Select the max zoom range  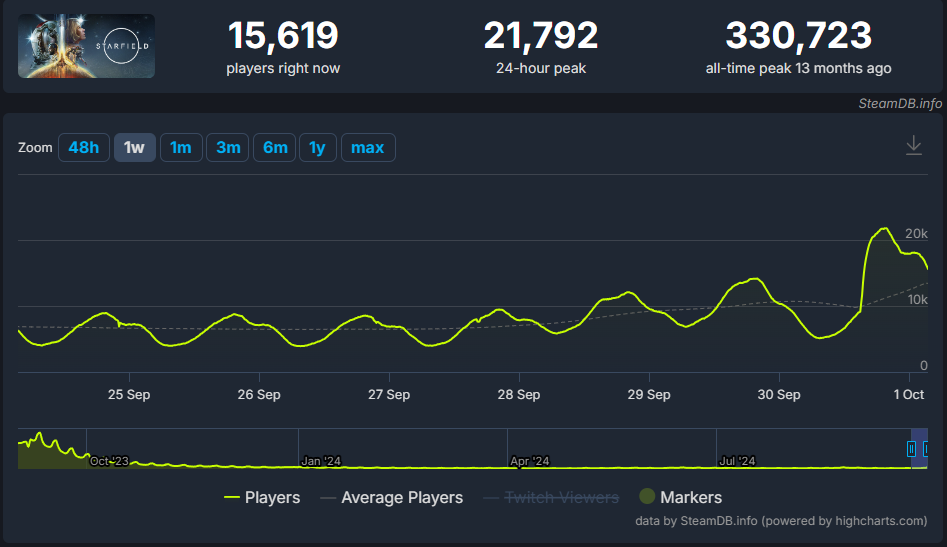click(368, 147)
